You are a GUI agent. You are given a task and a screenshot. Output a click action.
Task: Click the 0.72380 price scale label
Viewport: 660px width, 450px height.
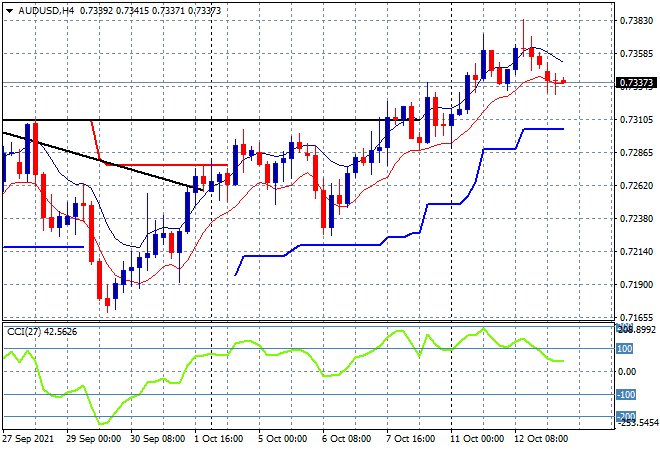click(636, 218)
